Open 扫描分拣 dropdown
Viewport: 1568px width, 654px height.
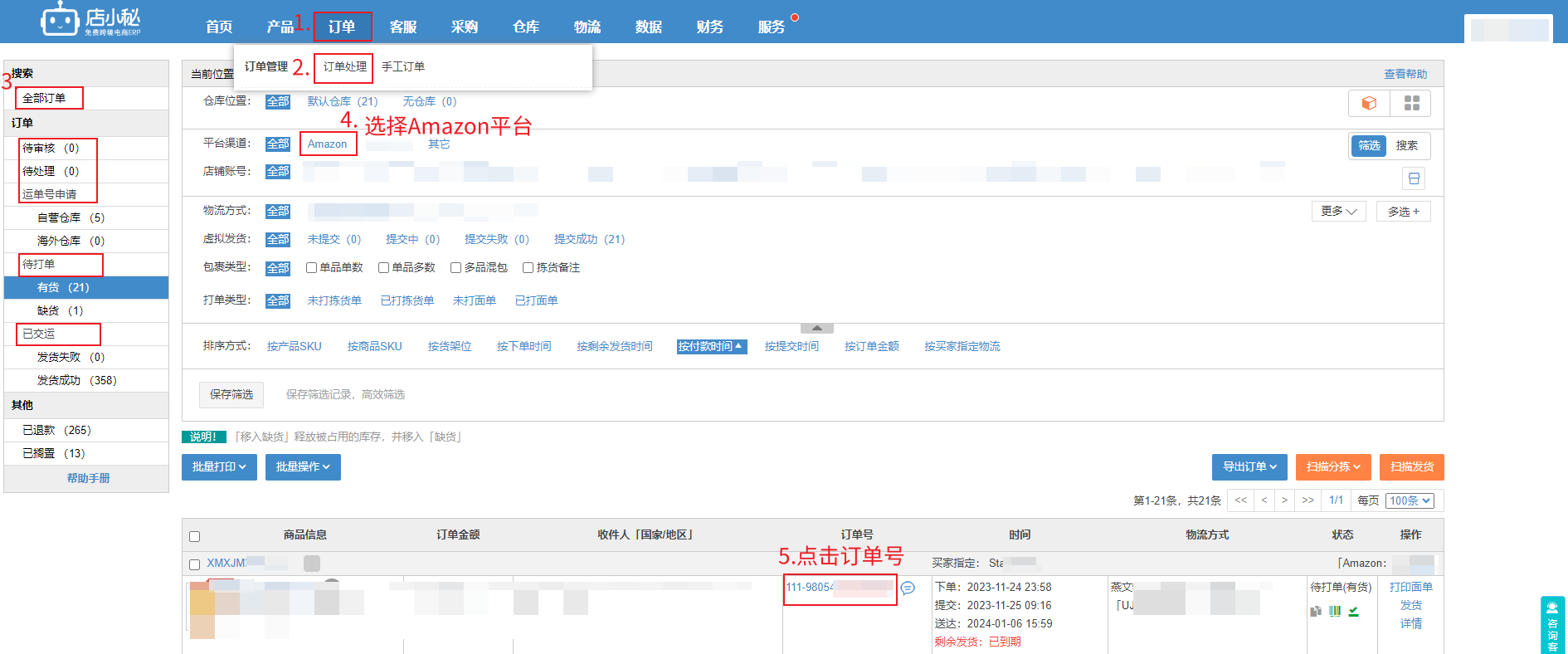[1333, 467]
